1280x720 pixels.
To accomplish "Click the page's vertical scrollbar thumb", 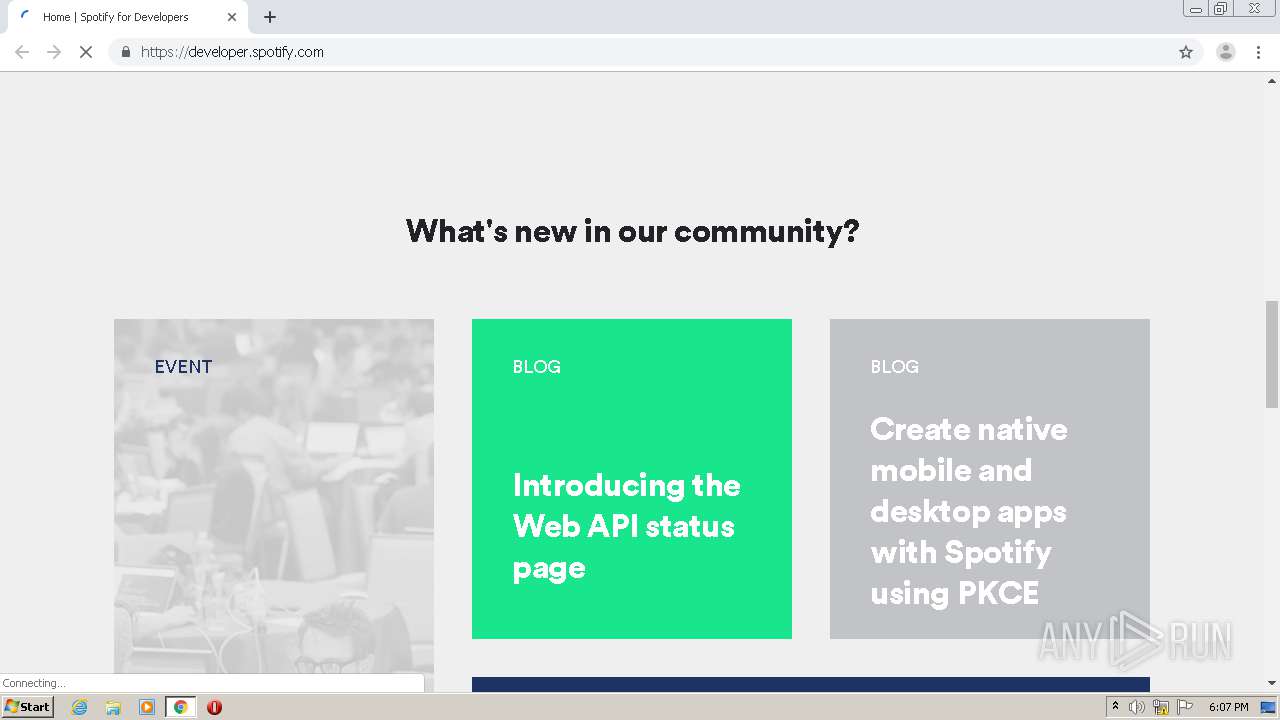I will (x=1272, y=353).
